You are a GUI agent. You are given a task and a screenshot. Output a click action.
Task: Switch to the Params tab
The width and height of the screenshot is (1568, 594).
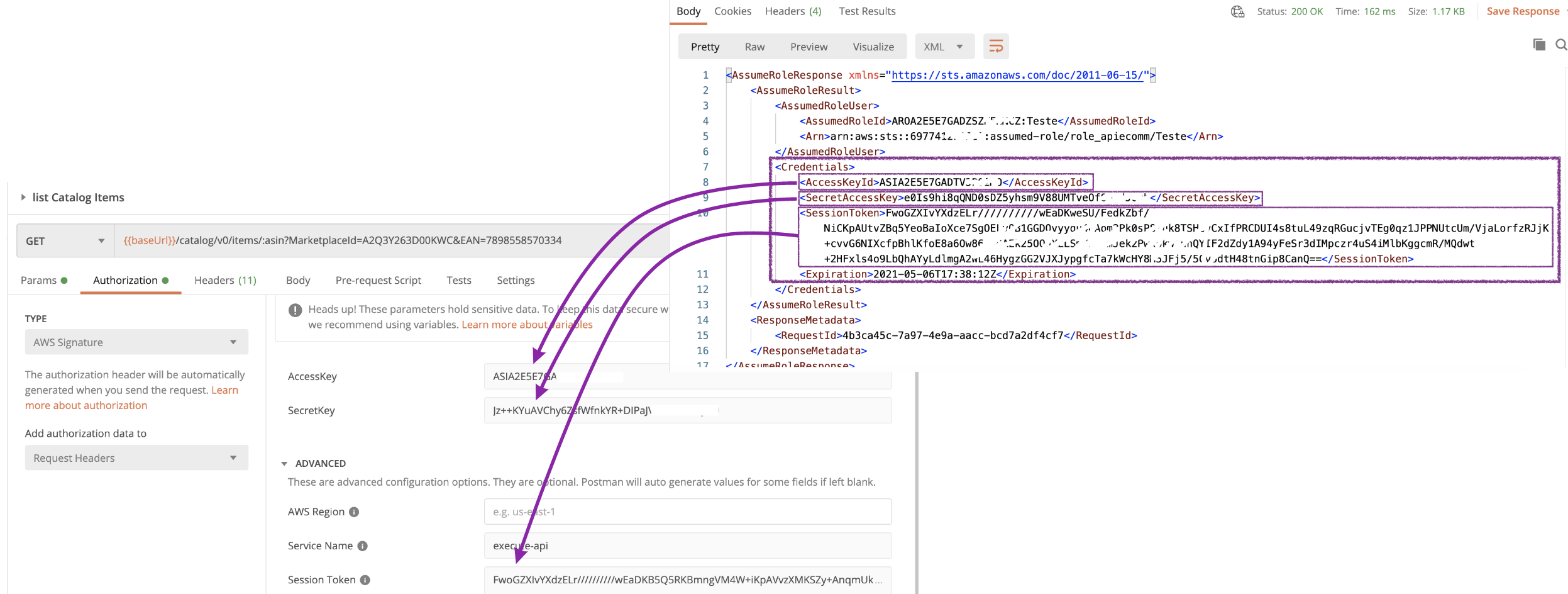pyautogui.click(x=43, y=281)
